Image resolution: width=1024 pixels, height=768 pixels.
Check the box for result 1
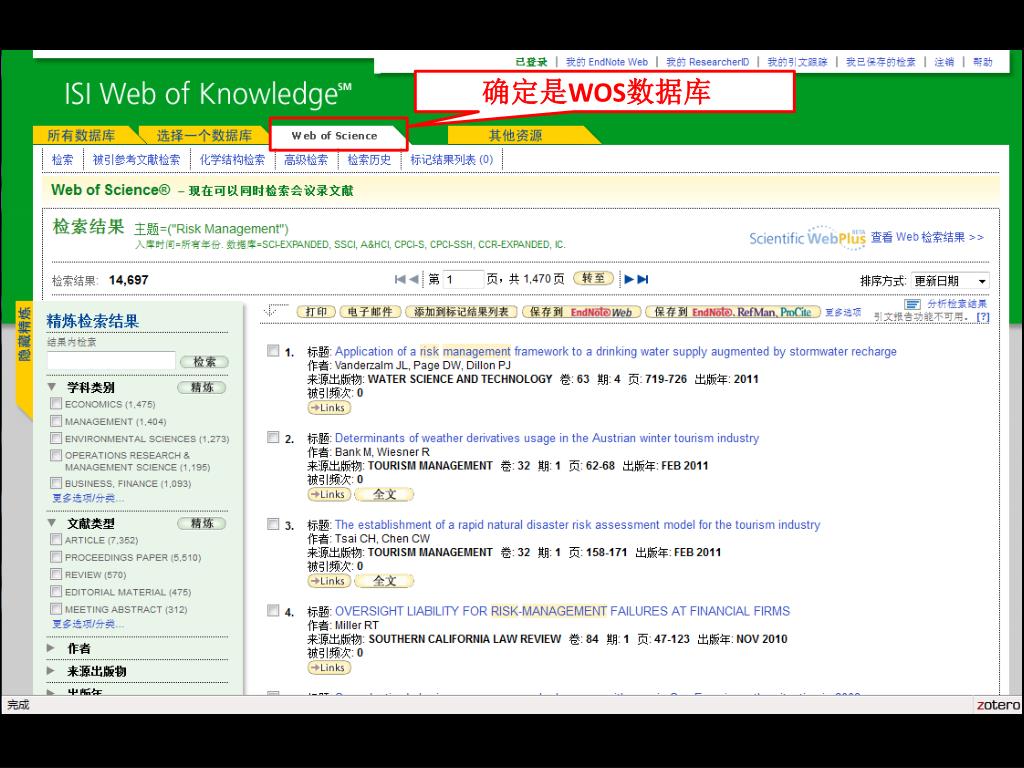[x=273, y=351]
